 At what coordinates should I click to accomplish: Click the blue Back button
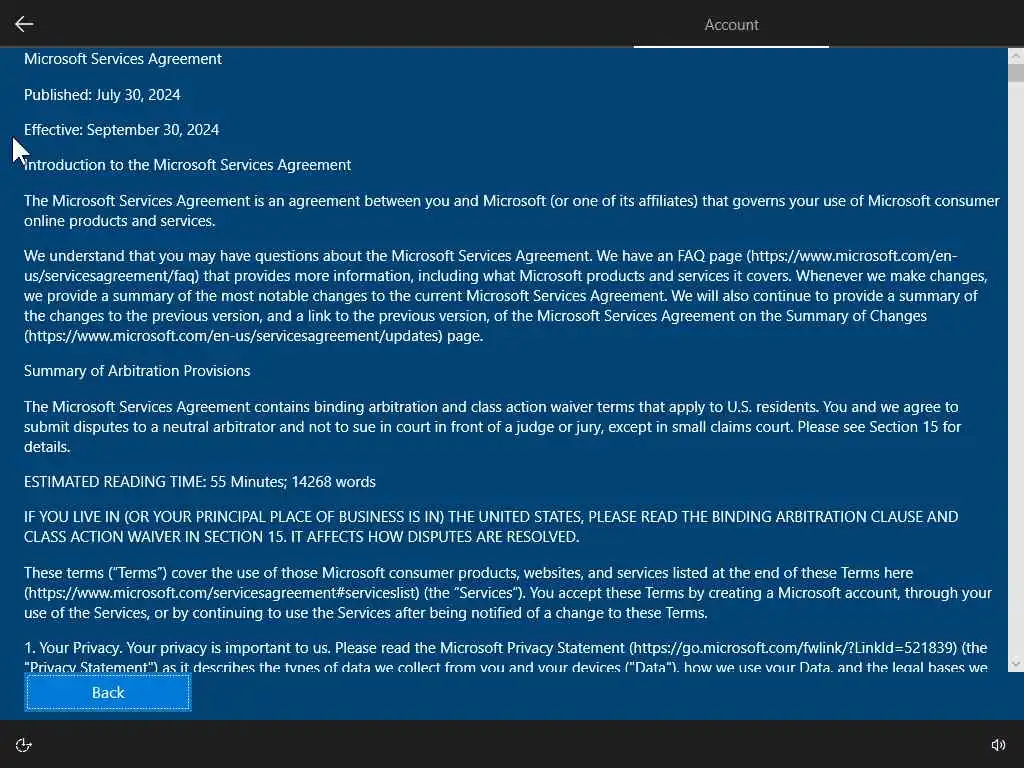(108, 692)
